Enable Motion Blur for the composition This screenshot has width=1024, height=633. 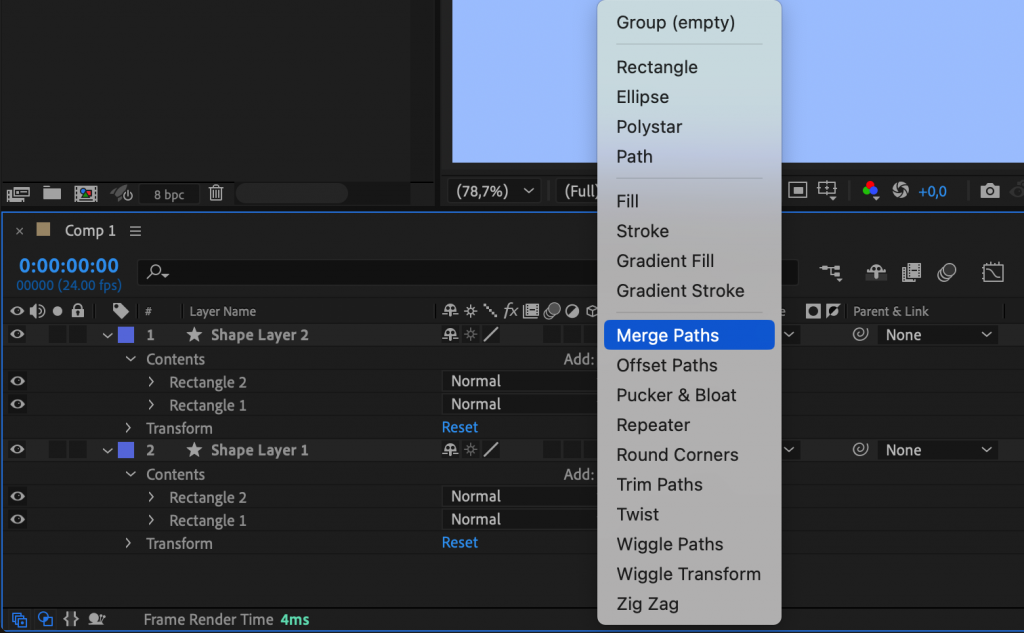point(947,272)
